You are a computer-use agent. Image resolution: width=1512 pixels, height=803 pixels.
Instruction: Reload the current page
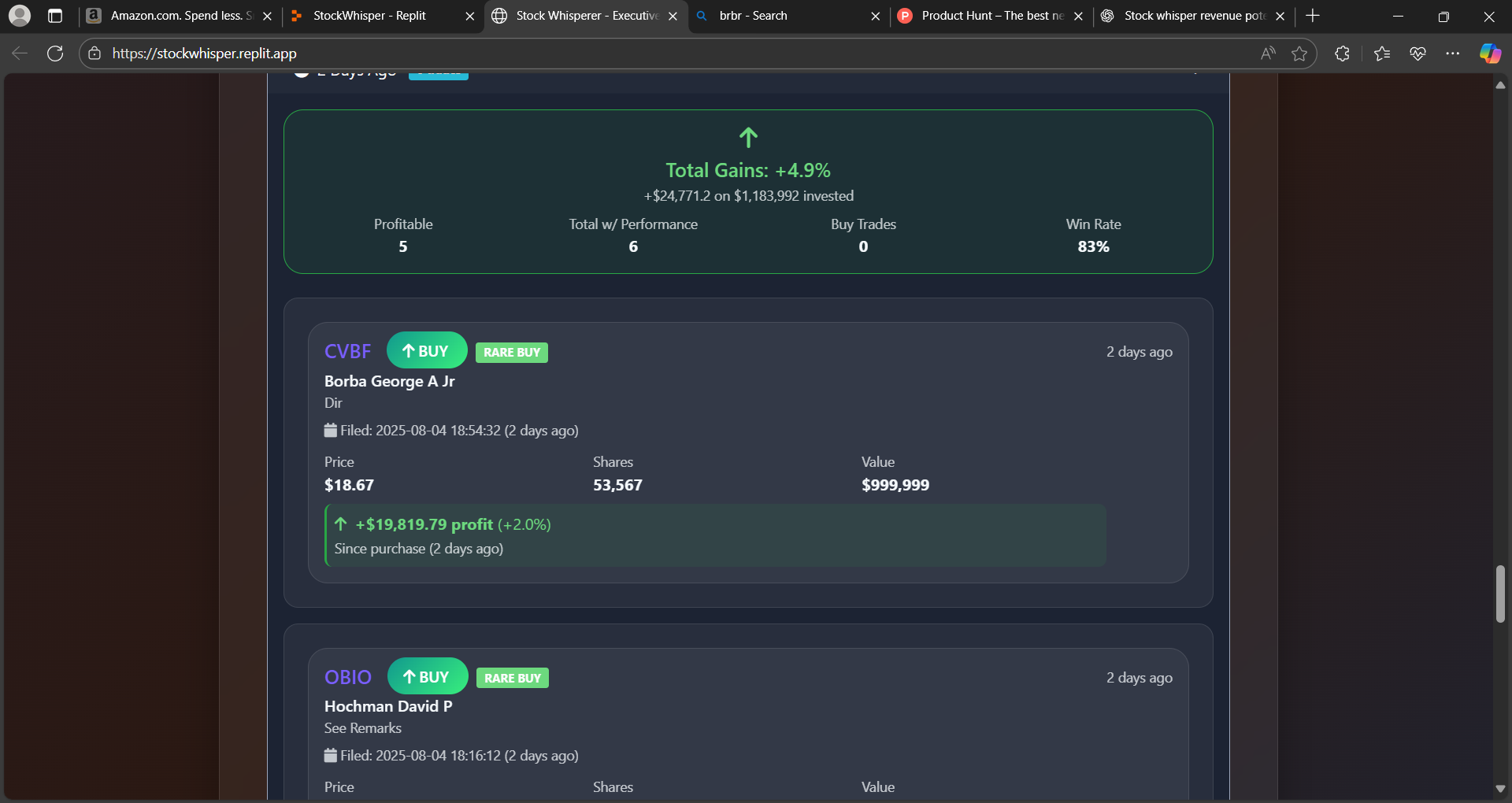(x=55, y=54)
